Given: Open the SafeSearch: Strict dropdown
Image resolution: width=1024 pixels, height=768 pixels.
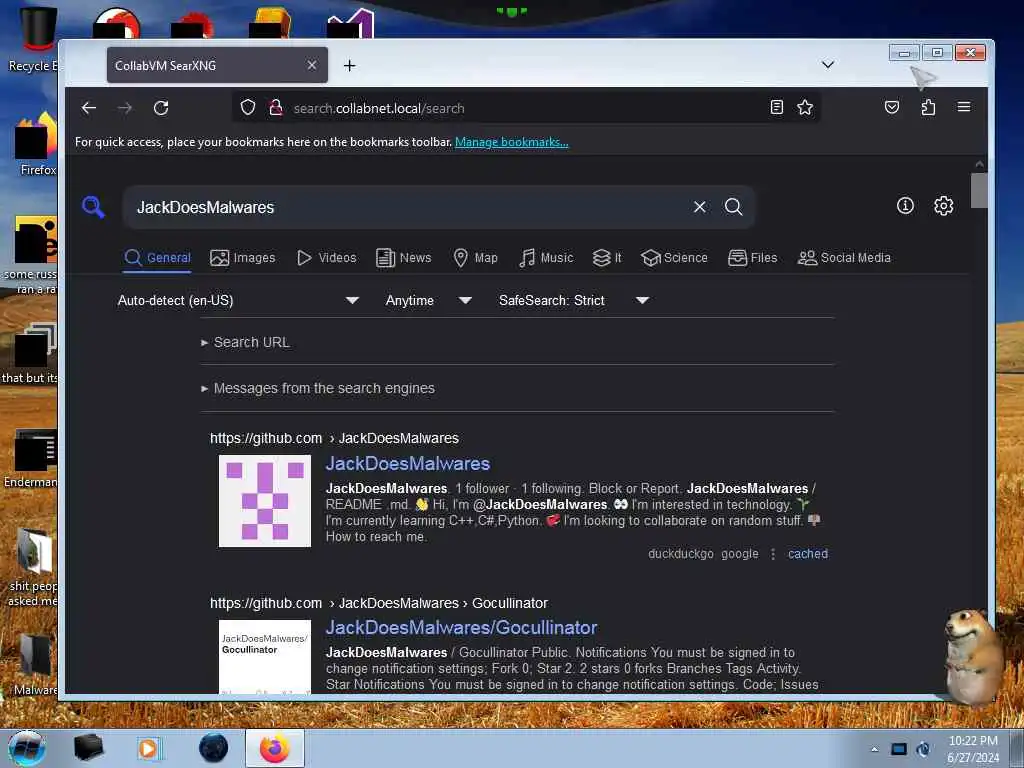Looking at the screenshot, I should click(x=574, y=300).
